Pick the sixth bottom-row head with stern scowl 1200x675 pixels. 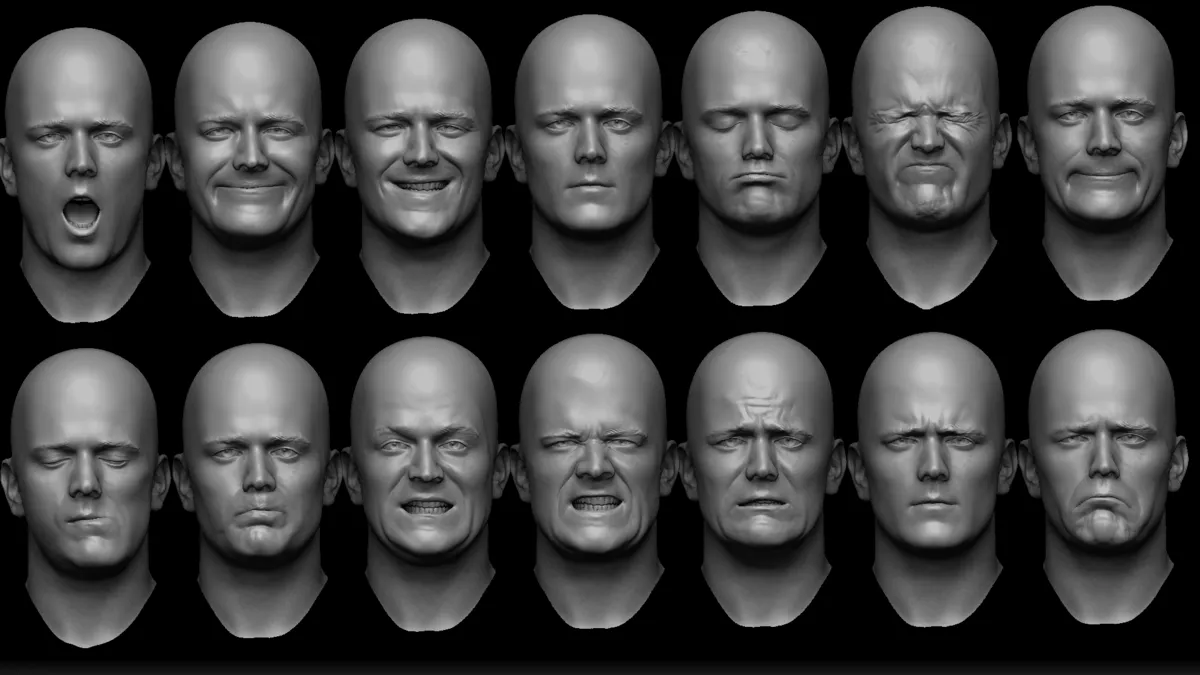[932, 479]
